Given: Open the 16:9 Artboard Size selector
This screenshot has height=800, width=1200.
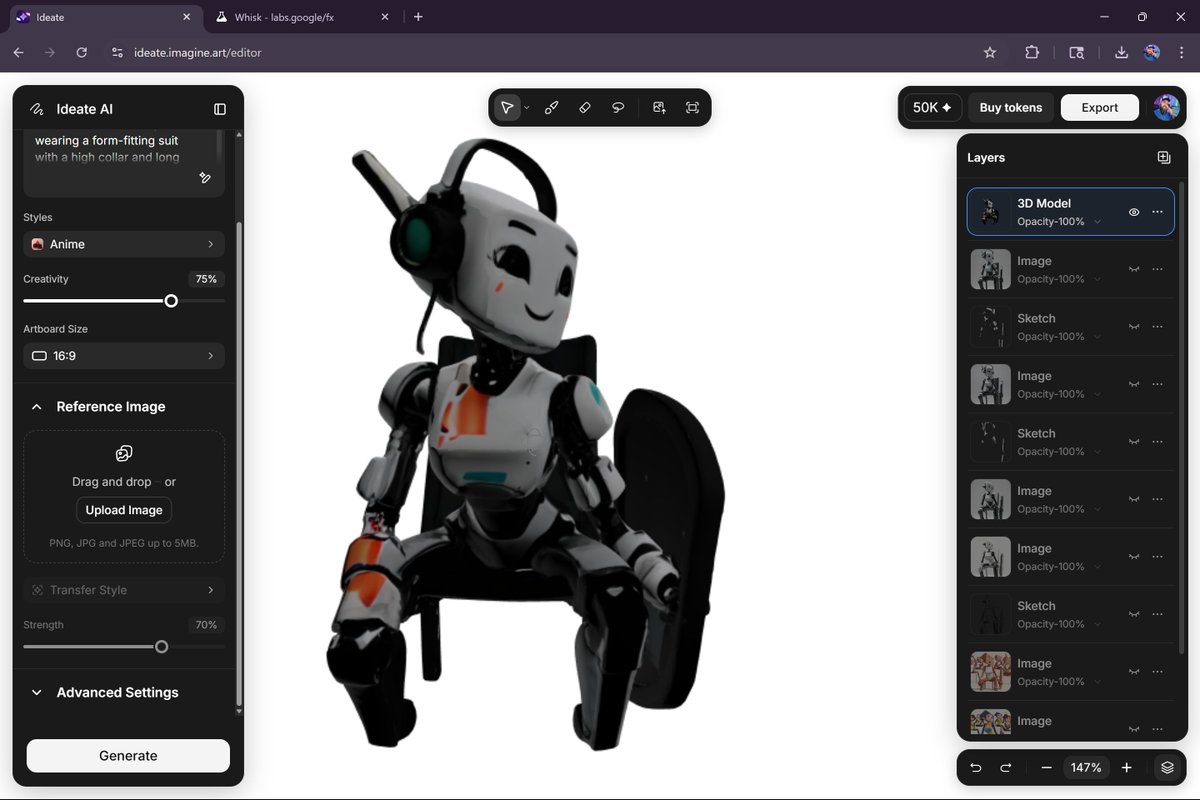Looking at the screenshot, I should pos(123,355).
